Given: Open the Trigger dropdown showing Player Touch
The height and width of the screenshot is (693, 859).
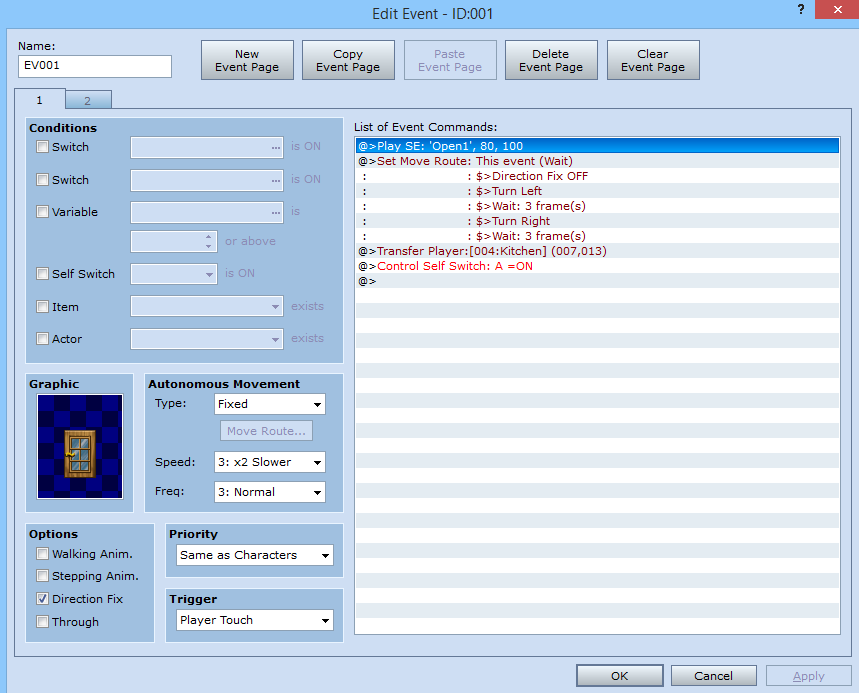Looking at the screenshot, I should [254, 621].
